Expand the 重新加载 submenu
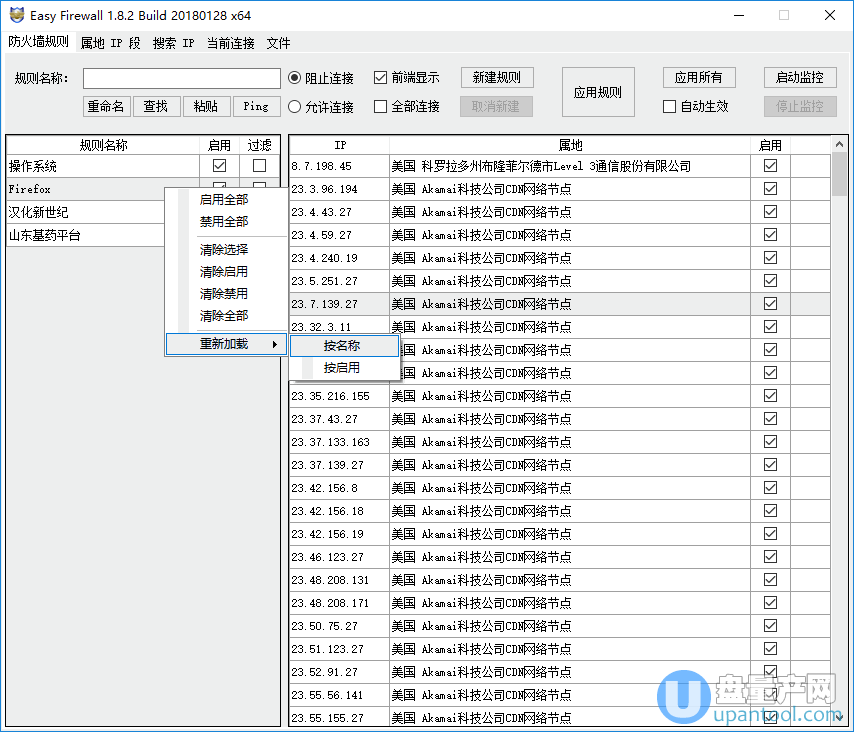854x732 pixels. [226, 345]
